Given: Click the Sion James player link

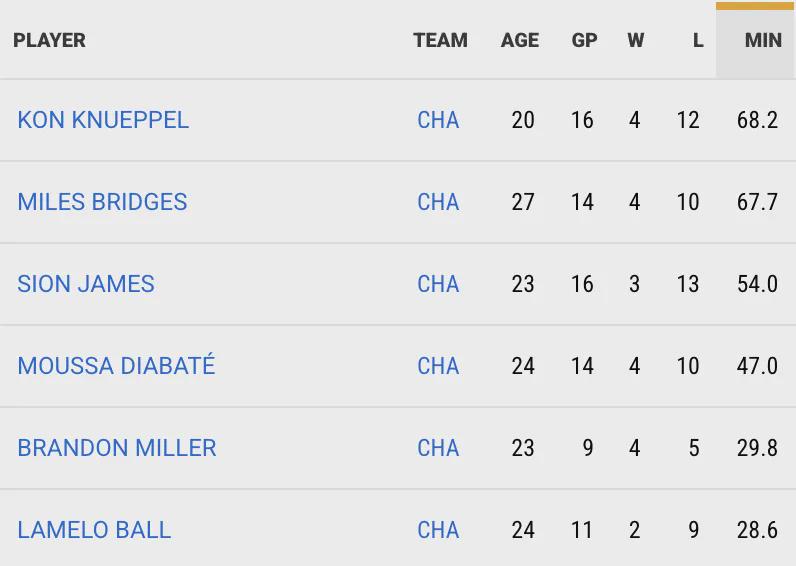Looking at the screenshot, I should click(x=86, y=284).
